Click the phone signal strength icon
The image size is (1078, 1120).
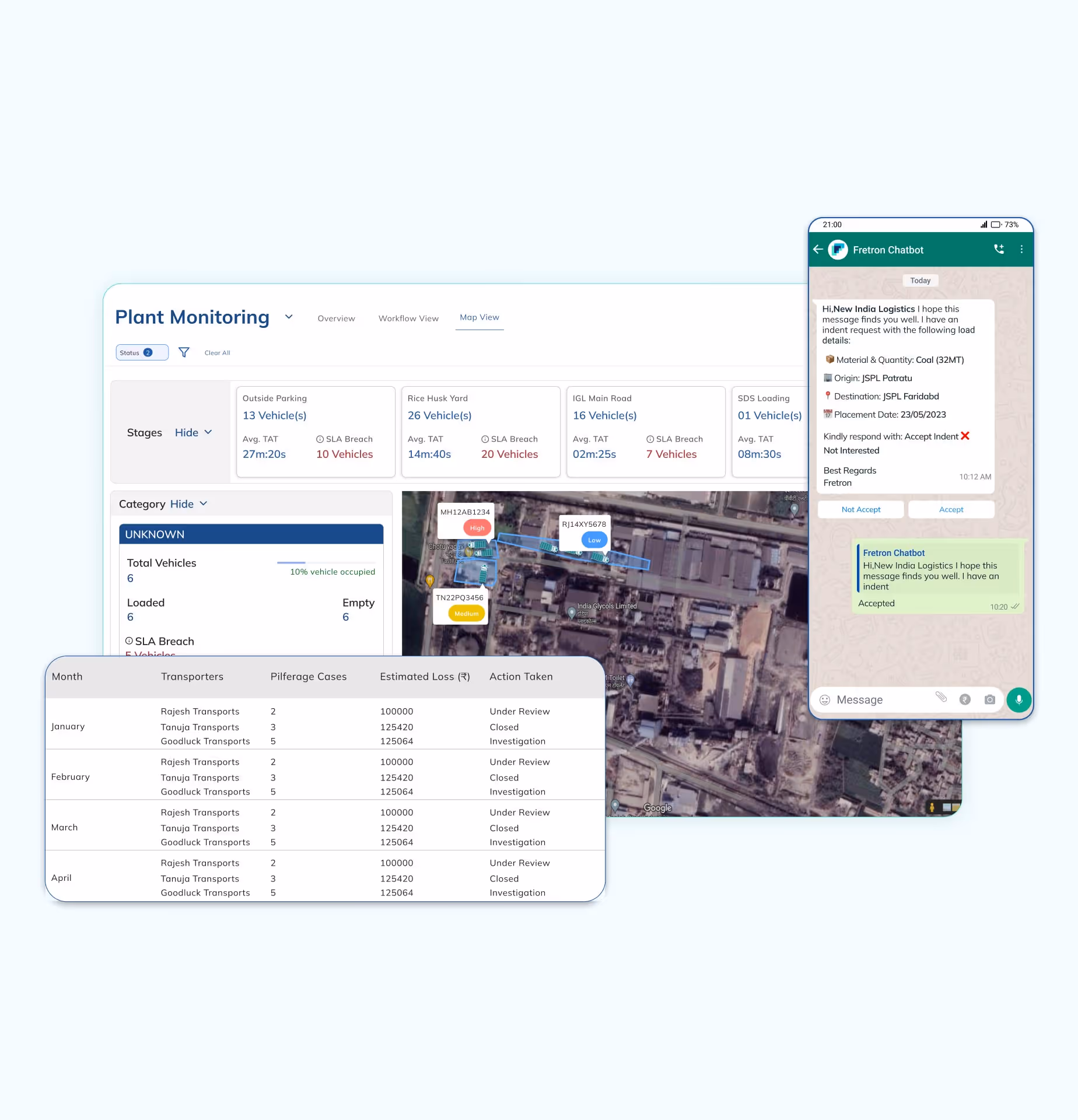(984, 225)
